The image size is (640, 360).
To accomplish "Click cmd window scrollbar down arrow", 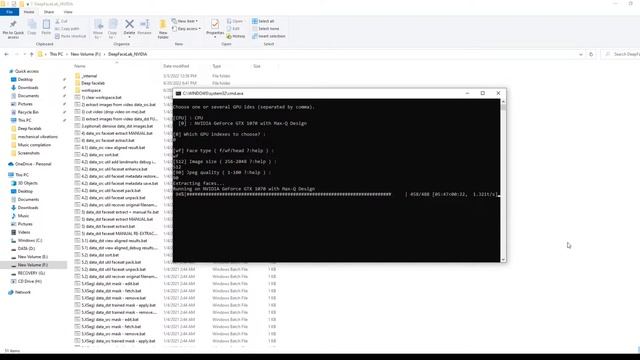I will point(503,260).
